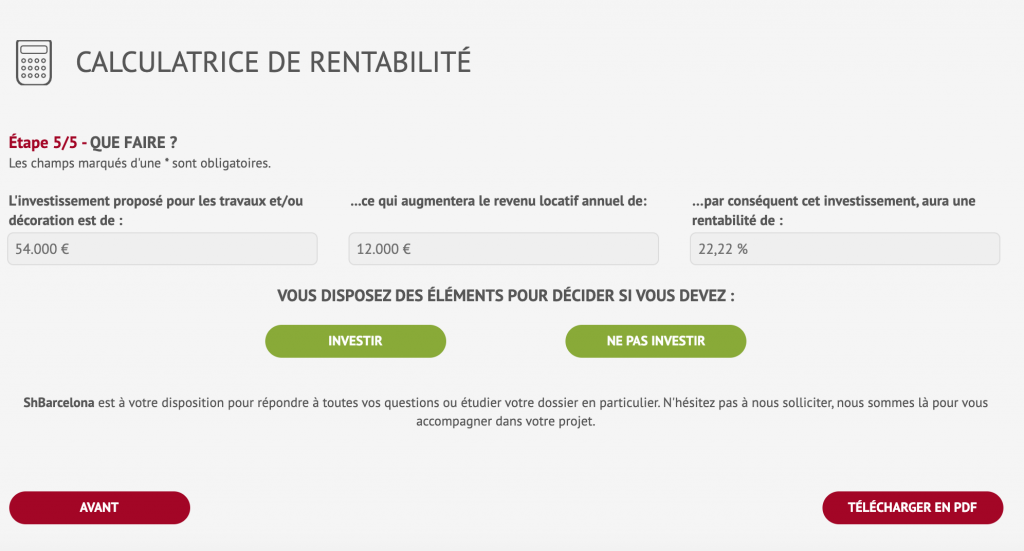Click the proposed investment field label
Viewport: 1024px width, 551px height.
point(155,210)
